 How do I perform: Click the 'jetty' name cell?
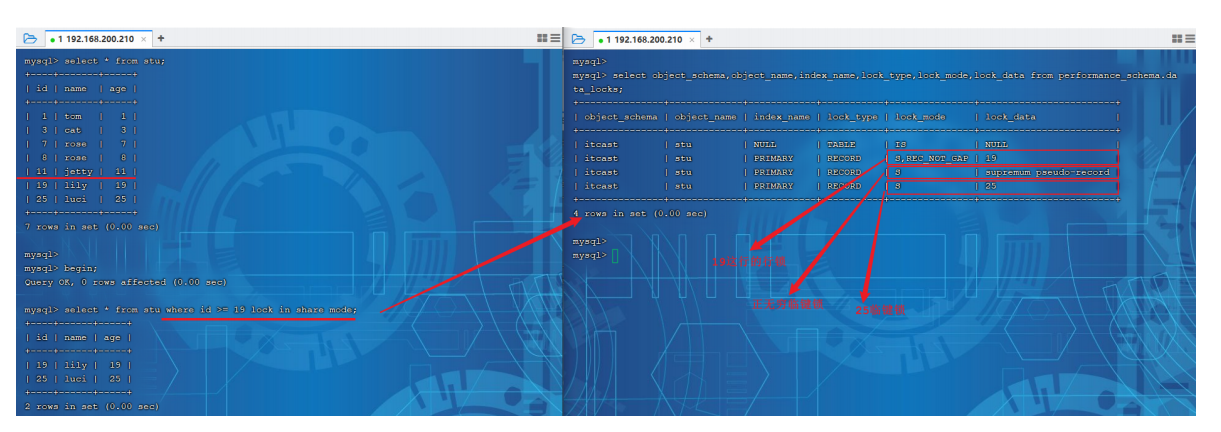point(79,172)
